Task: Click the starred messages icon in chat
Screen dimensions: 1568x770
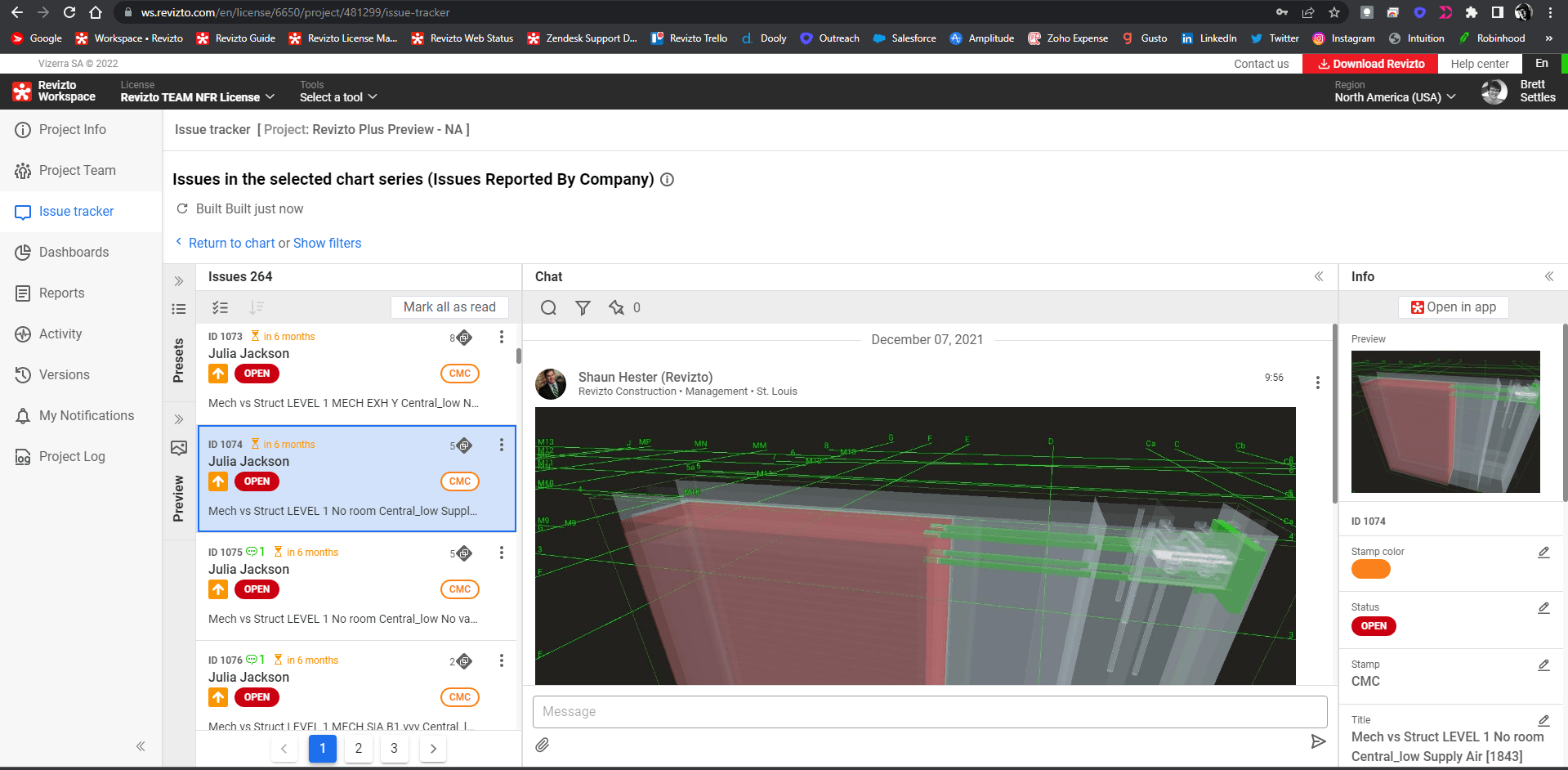Action: 616,307
